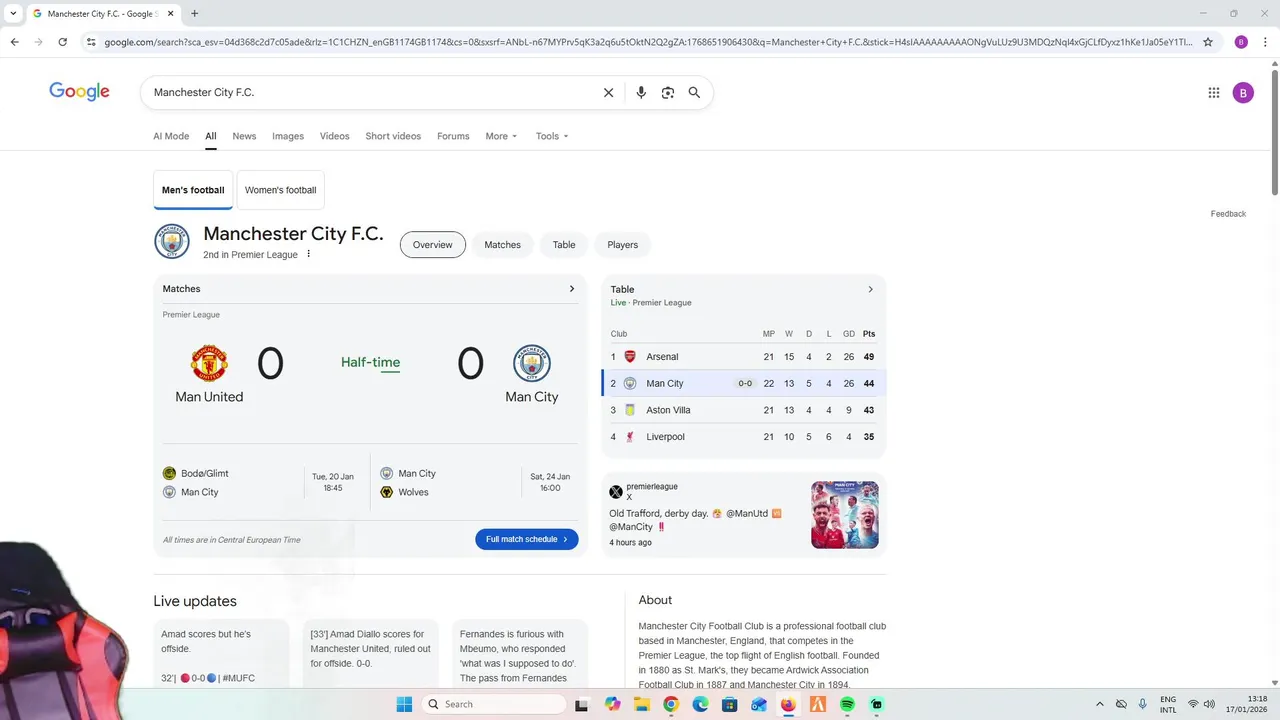Open a new browser tab

(194, 14)
